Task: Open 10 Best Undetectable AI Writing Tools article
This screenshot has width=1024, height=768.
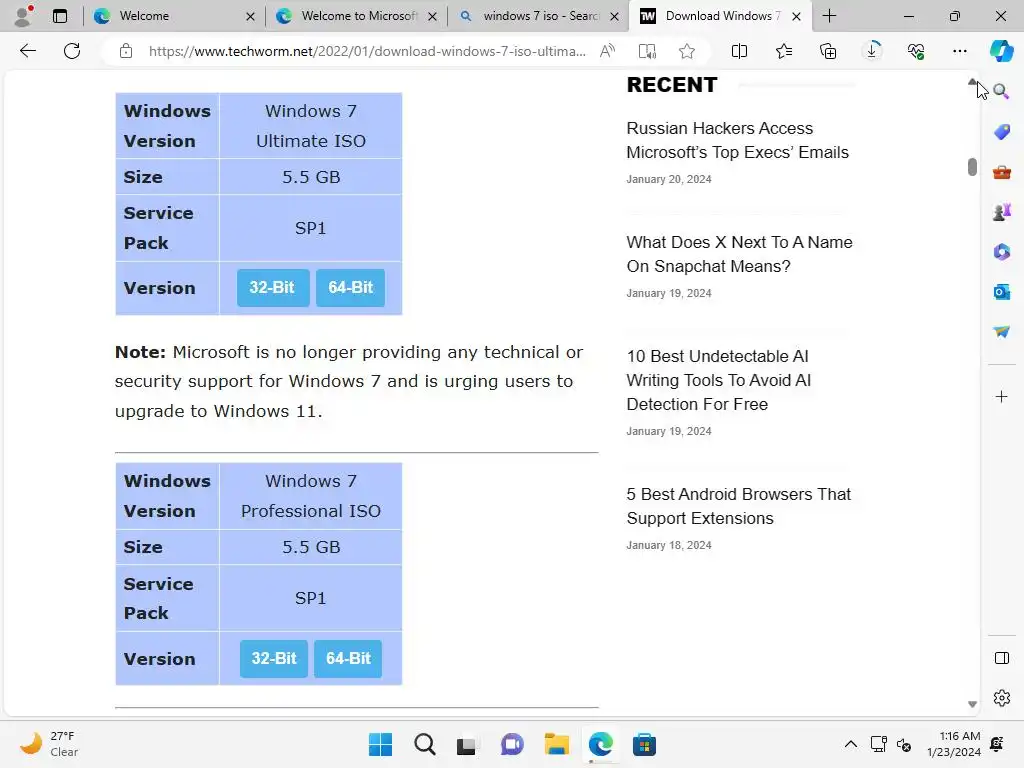Action: coord(718,380)
